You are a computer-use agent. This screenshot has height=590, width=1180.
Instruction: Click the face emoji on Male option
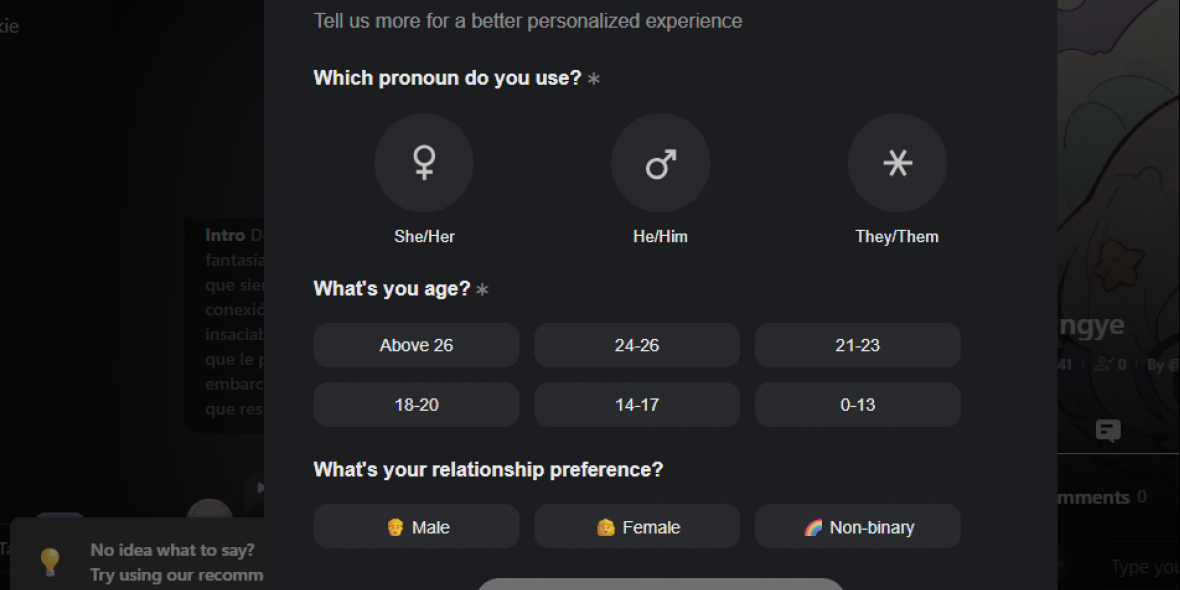coord(395,527)
